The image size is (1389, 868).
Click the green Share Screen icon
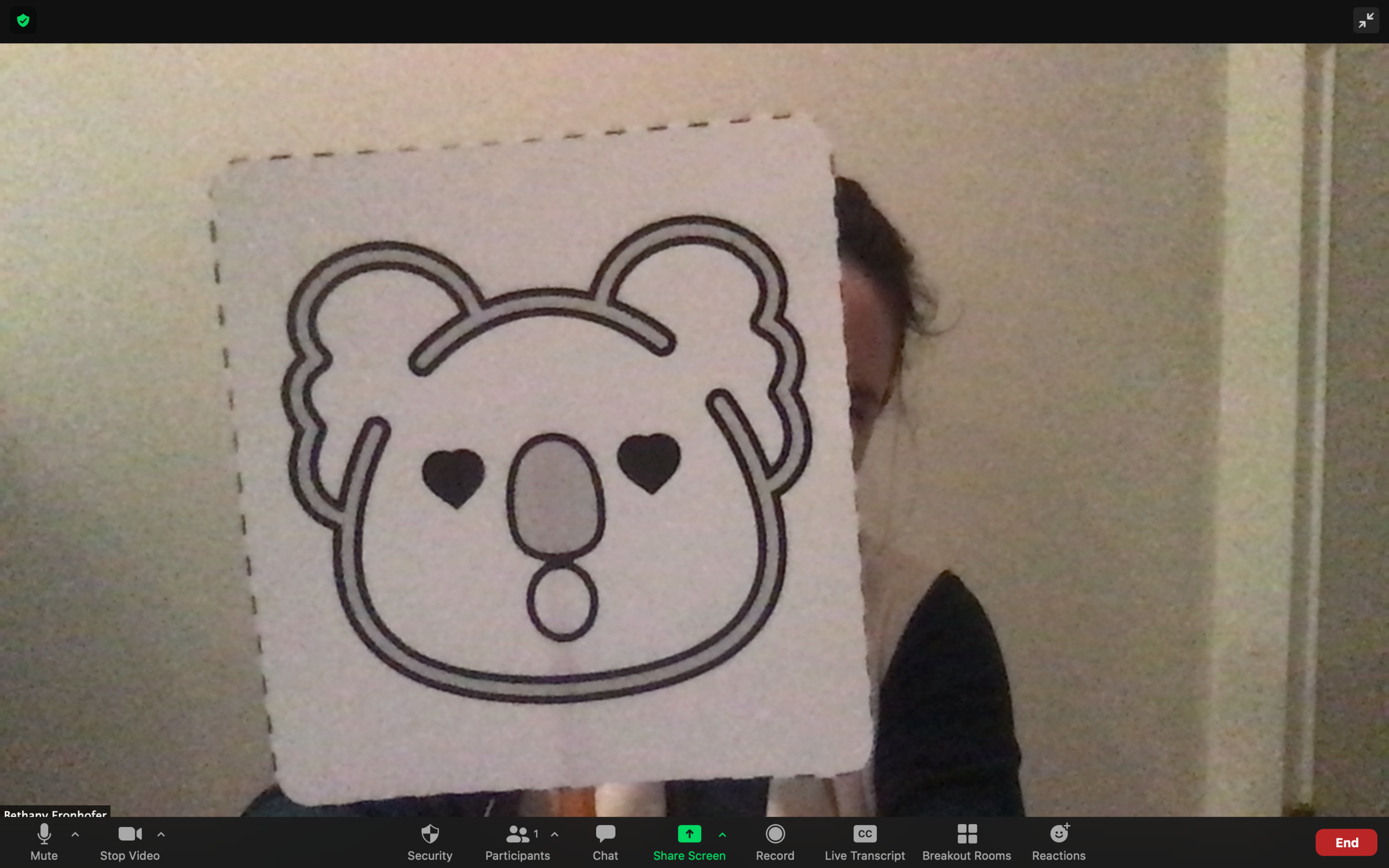click(689, 834)
